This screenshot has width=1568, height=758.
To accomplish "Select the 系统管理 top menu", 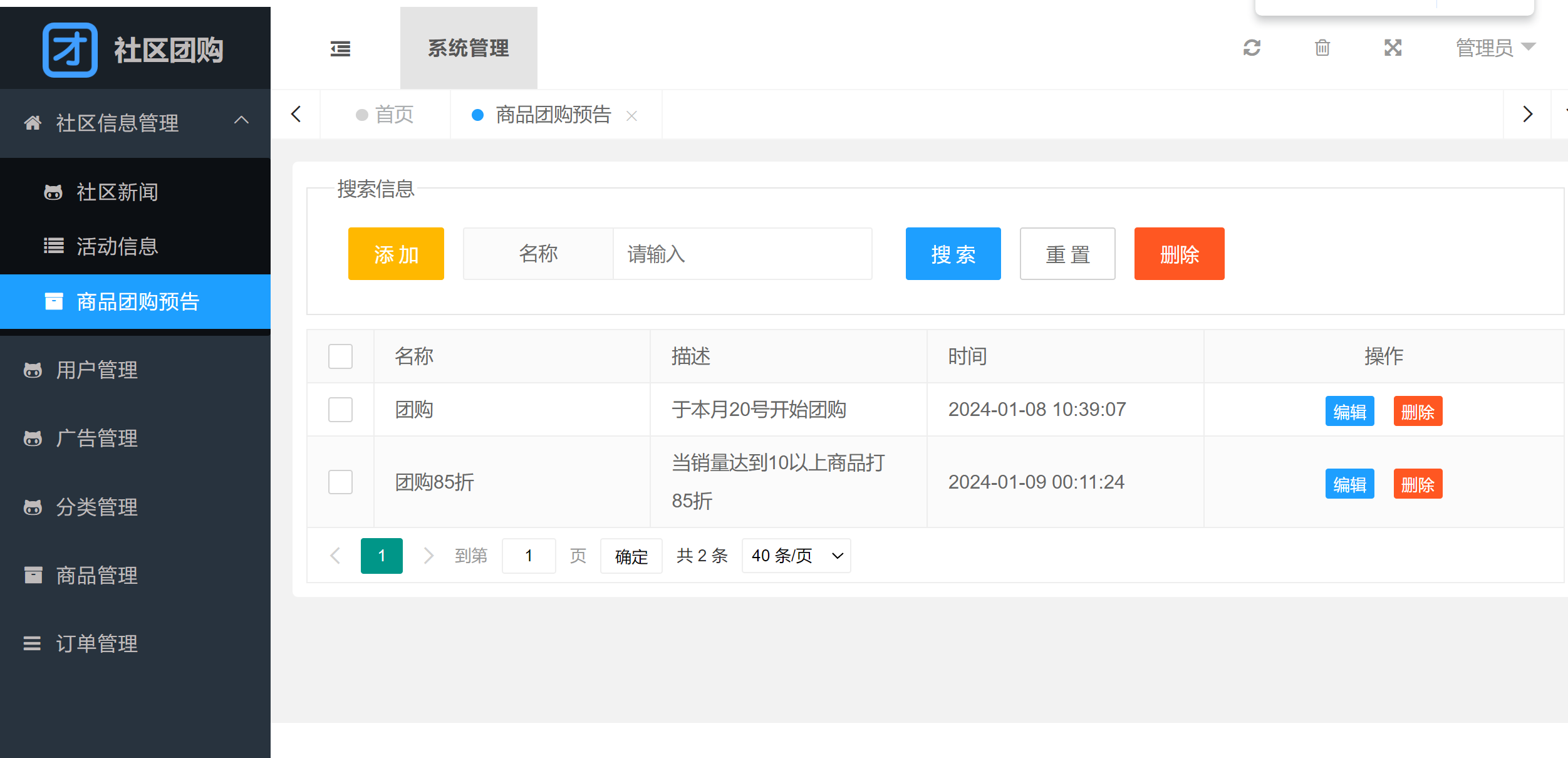I will pos(469,48).
